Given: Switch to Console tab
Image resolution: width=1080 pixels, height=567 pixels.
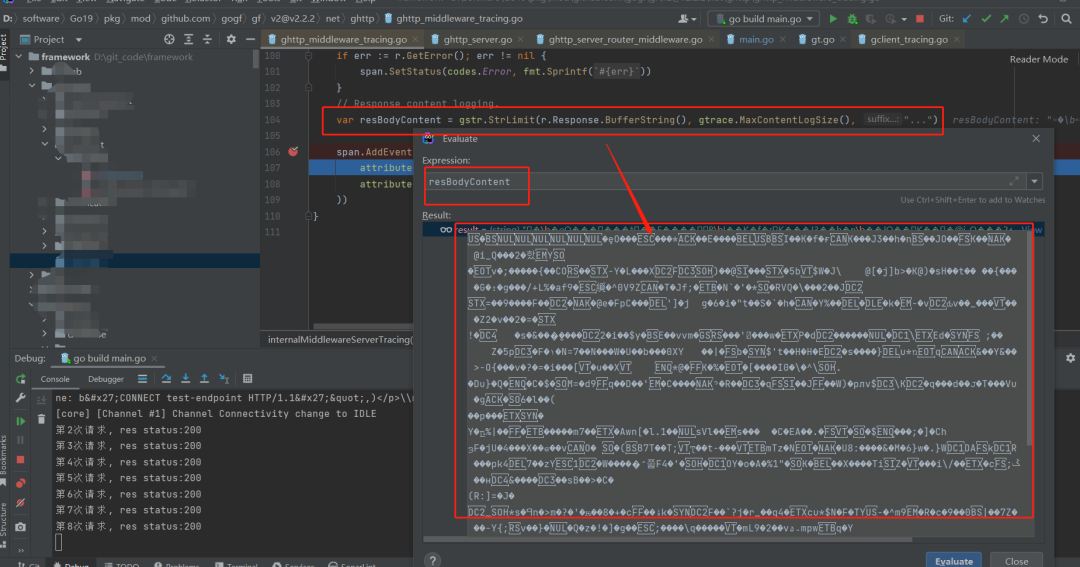Looking at the screenshot, I should tap(55, 379).
